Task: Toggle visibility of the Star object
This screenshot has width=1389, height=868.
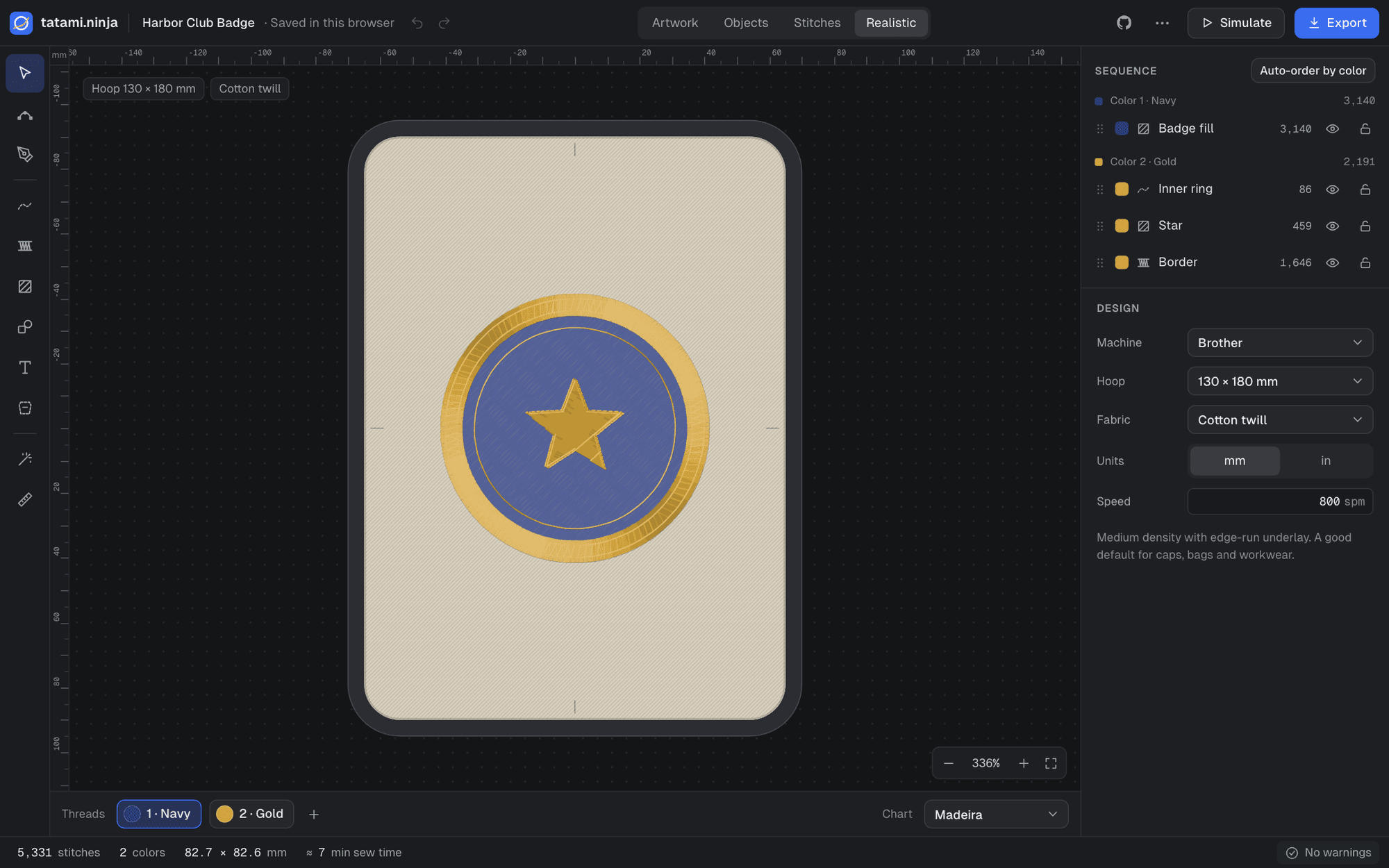Action: (x=1332, y=226)
